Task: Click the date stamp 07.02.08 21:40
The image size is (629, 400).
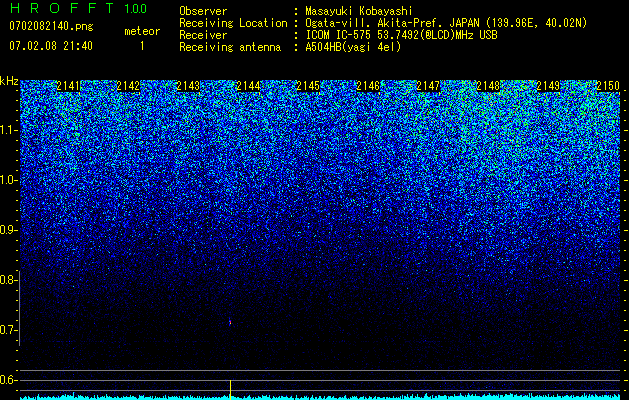Action: pos(51,46)
